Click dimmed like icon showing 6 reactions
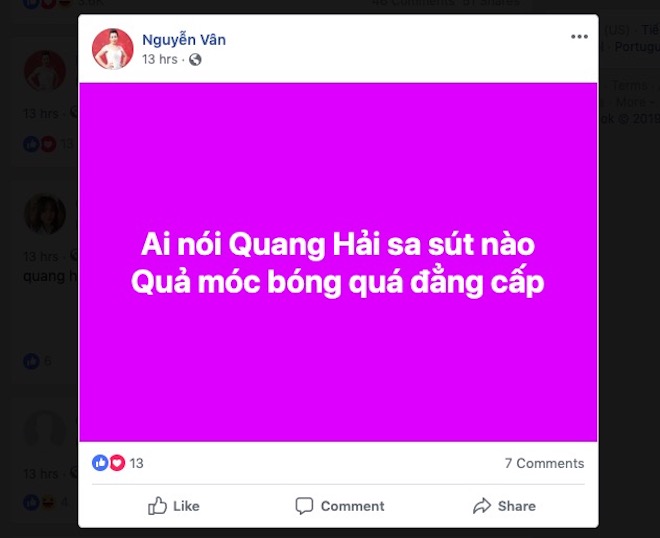 [x=31, y=361]
